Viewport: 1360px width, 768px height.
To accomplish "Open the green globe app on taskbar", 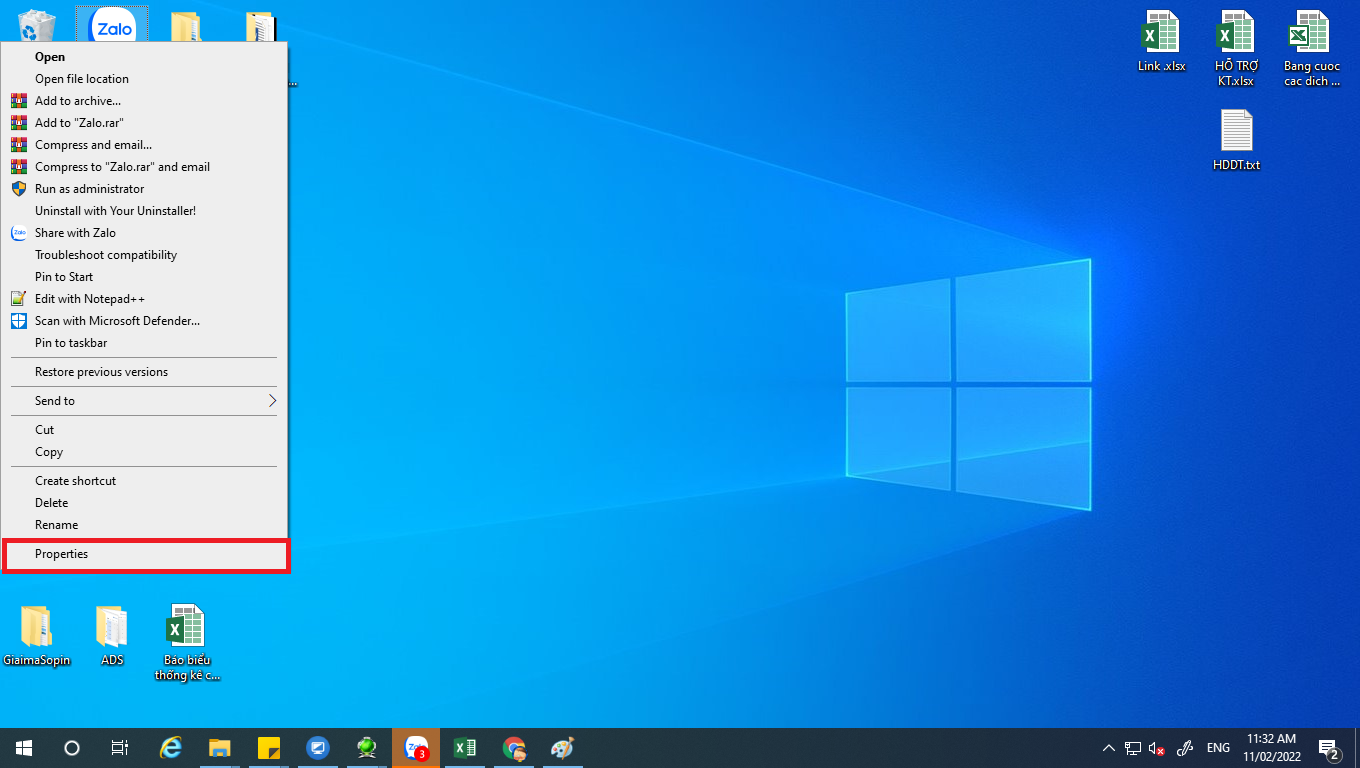I will [x=366, y=748].
